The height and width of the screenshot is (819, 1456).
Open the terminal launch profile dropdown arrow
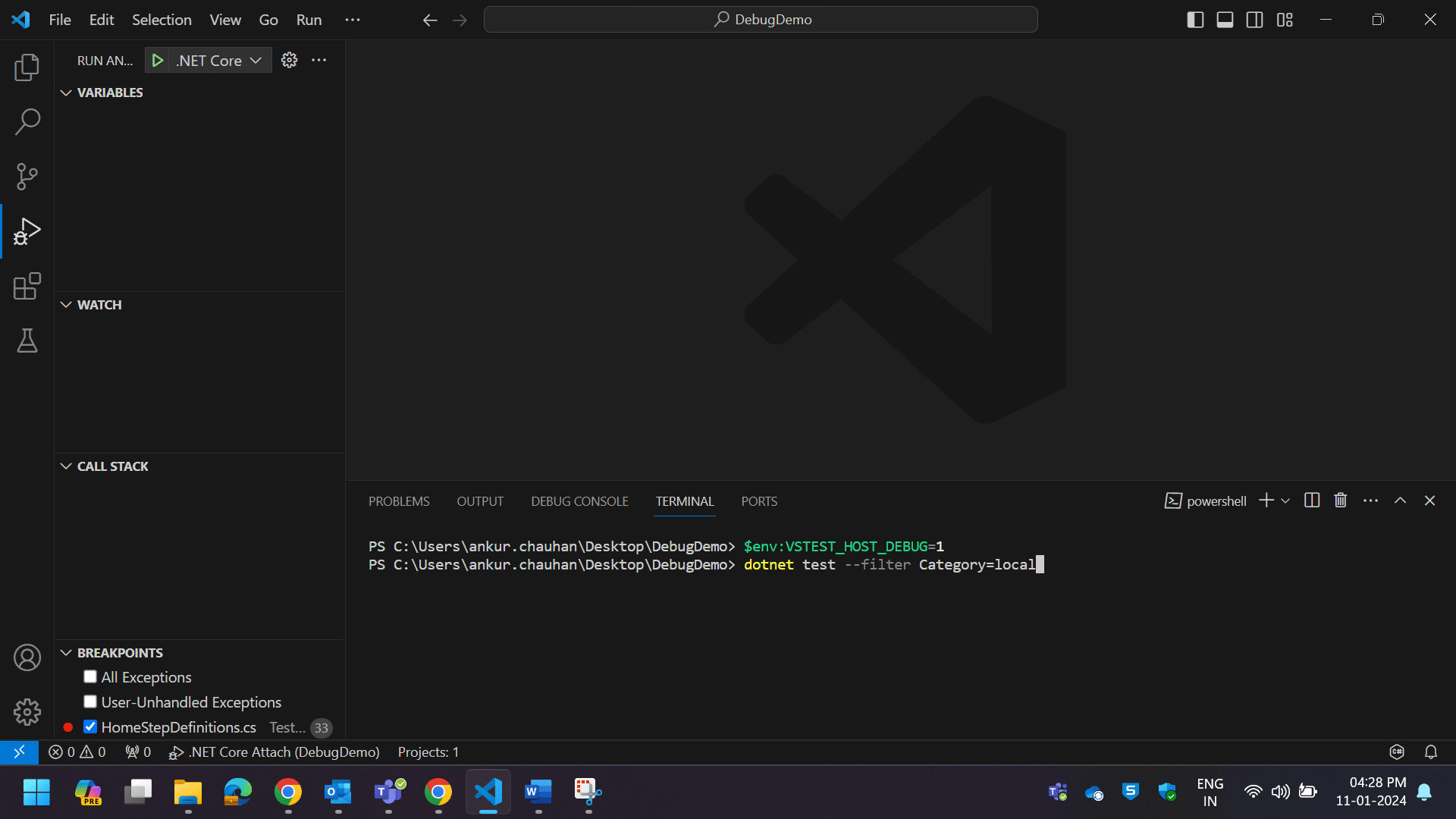pos(1285,500)
